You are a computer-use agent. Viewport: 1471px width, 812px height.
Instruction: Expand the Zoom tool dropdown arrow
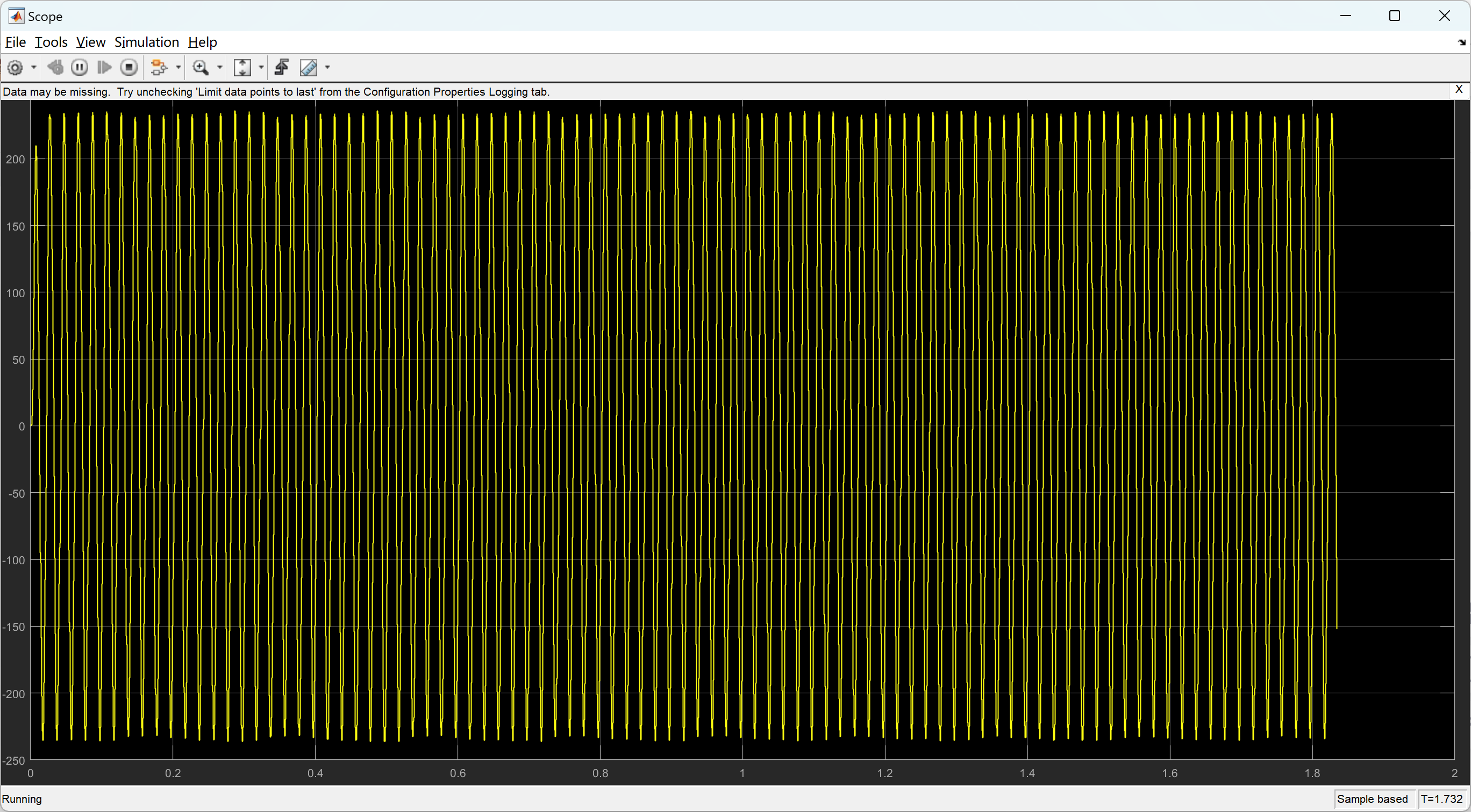(220, 68)
